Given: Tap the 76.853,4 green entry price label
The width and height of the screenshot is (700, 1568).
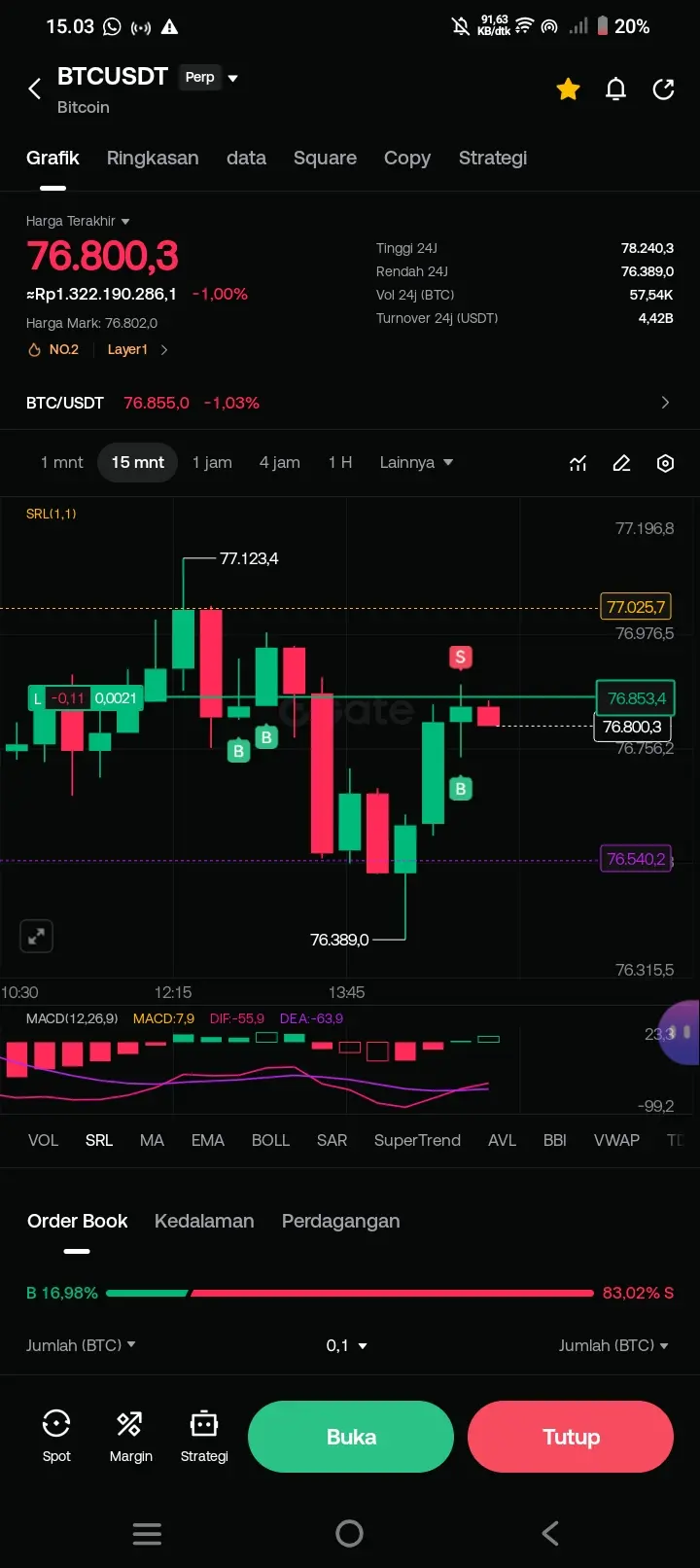Looking at the screenshot, I should coord(636,698).
